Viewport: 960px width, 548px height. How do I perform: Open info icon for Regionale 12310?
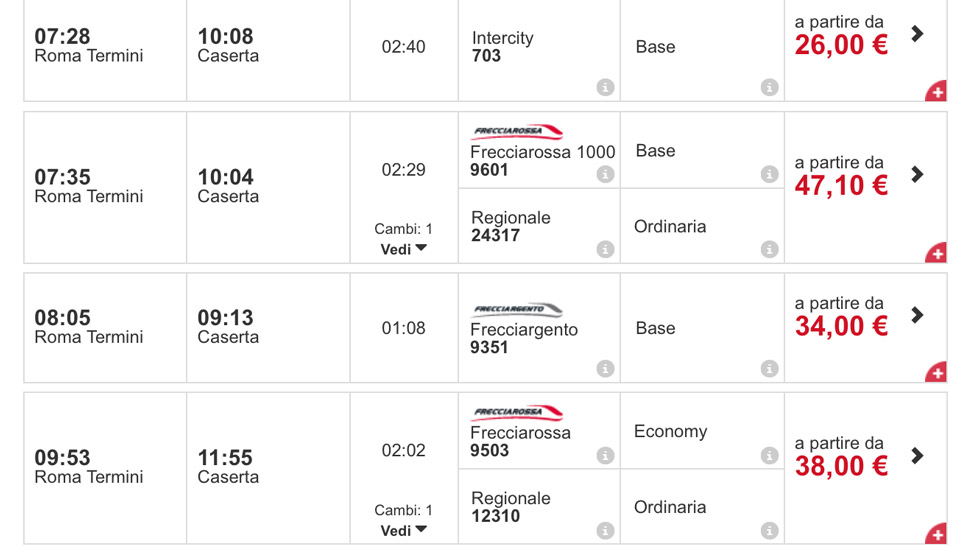[x=605, y=530]
